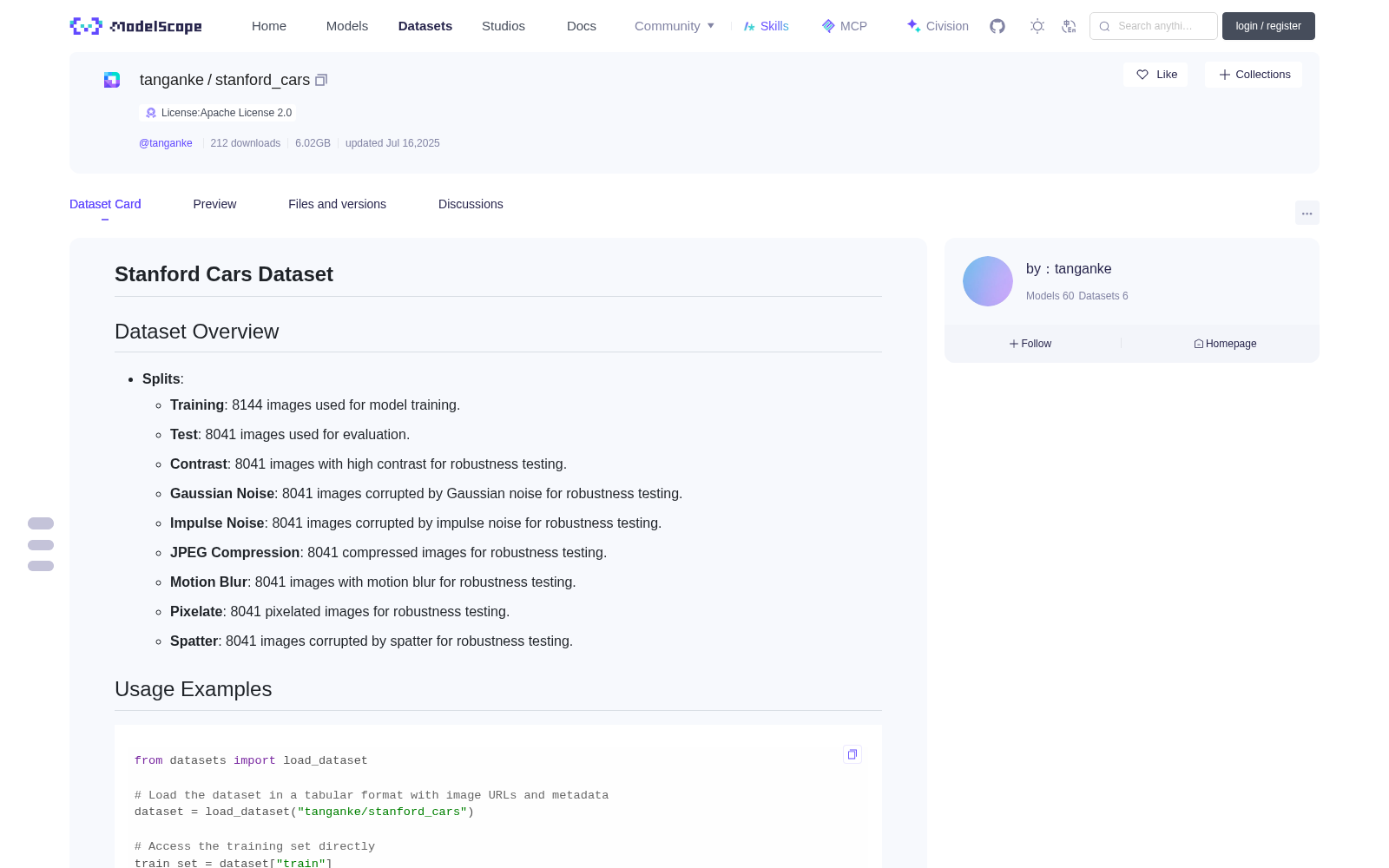Click the tanganke author avatar circle
The image size is (1389, 868).
(x=988, y=281)
